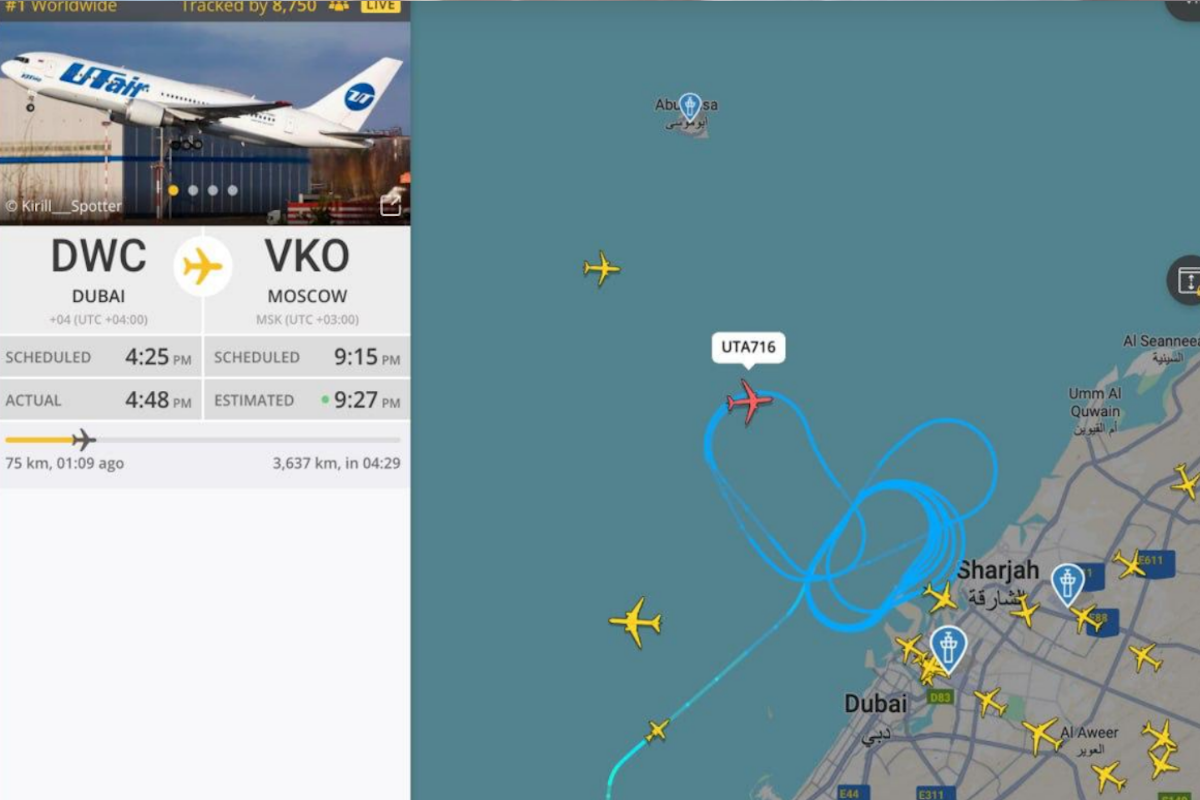Viewport: 1200px width, 800px height.
Task: Click the LIVE badge
Action: click(380, 6)
